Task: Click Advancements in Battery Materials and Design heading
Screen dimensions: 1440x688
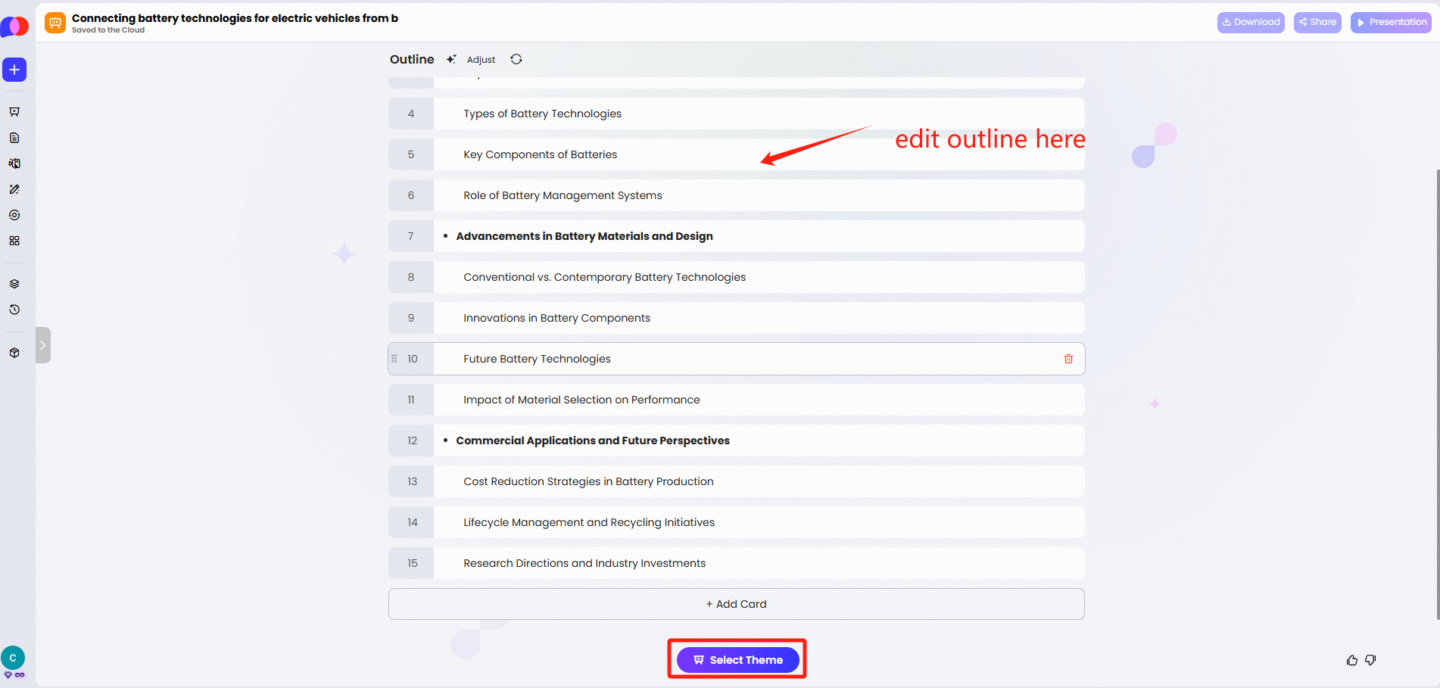Action: tap(584, 237)
